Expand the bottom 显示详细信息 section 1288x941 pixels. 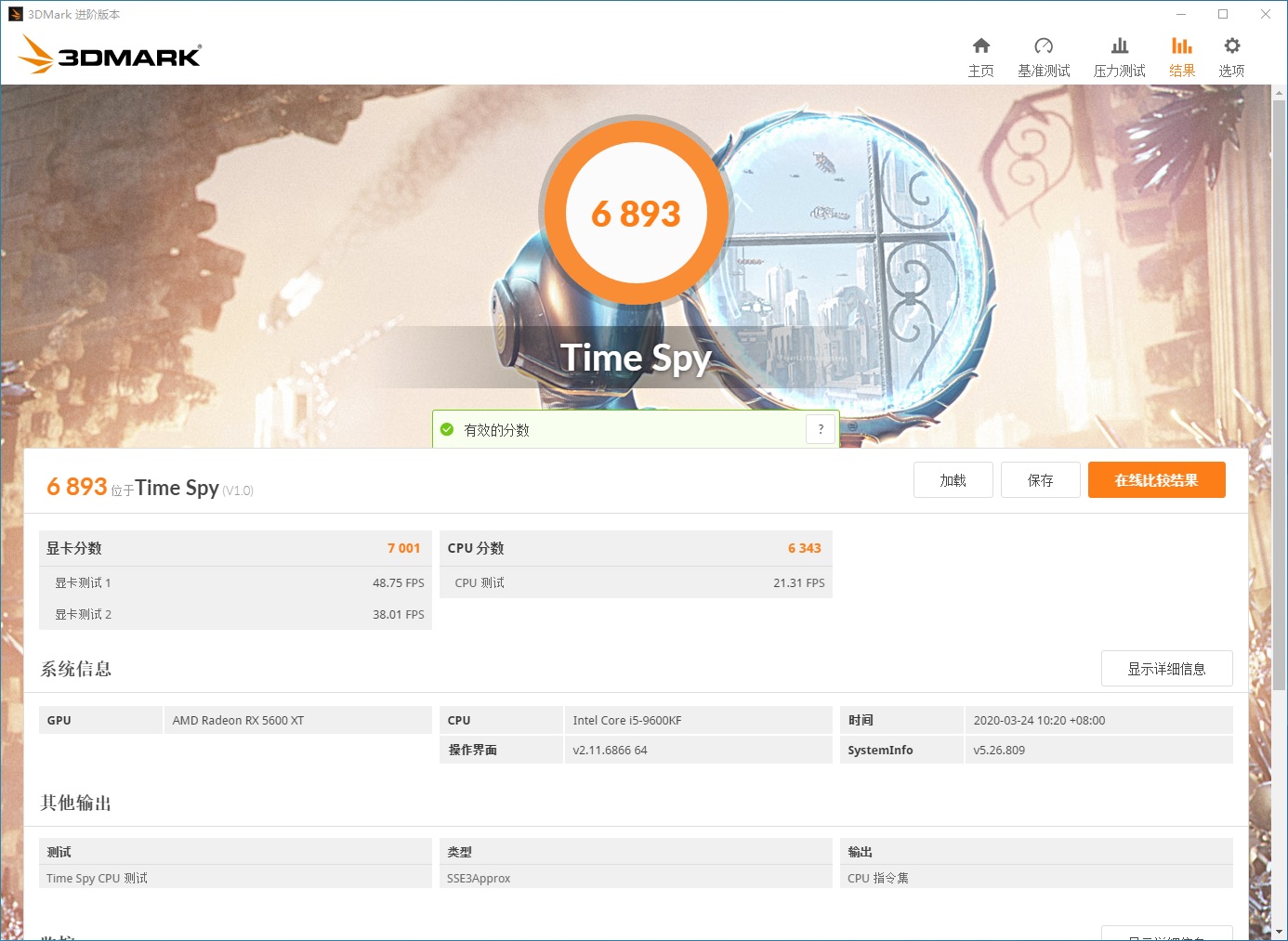[1166, 935]
